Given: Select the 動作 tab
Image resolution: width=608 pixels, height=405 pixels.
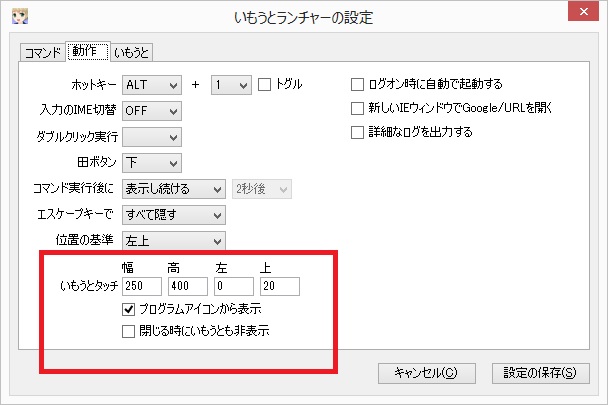Looking at the screenshot, I should tap(88, 51).
